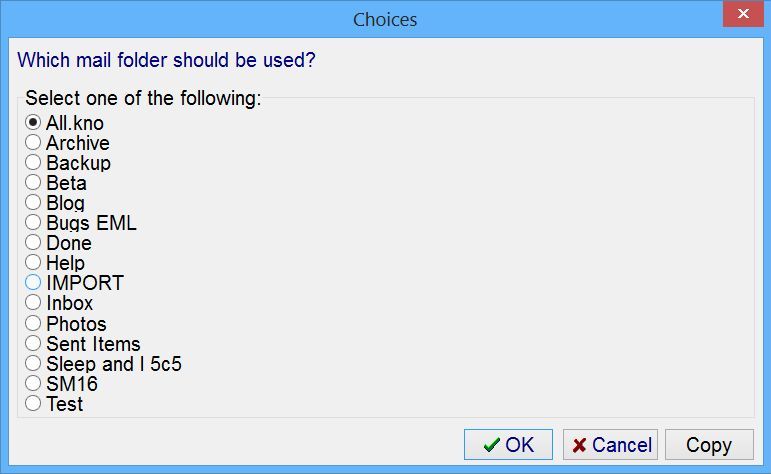
Task: Choose the Bugs EML radio button
Action: tap(33, 223)
